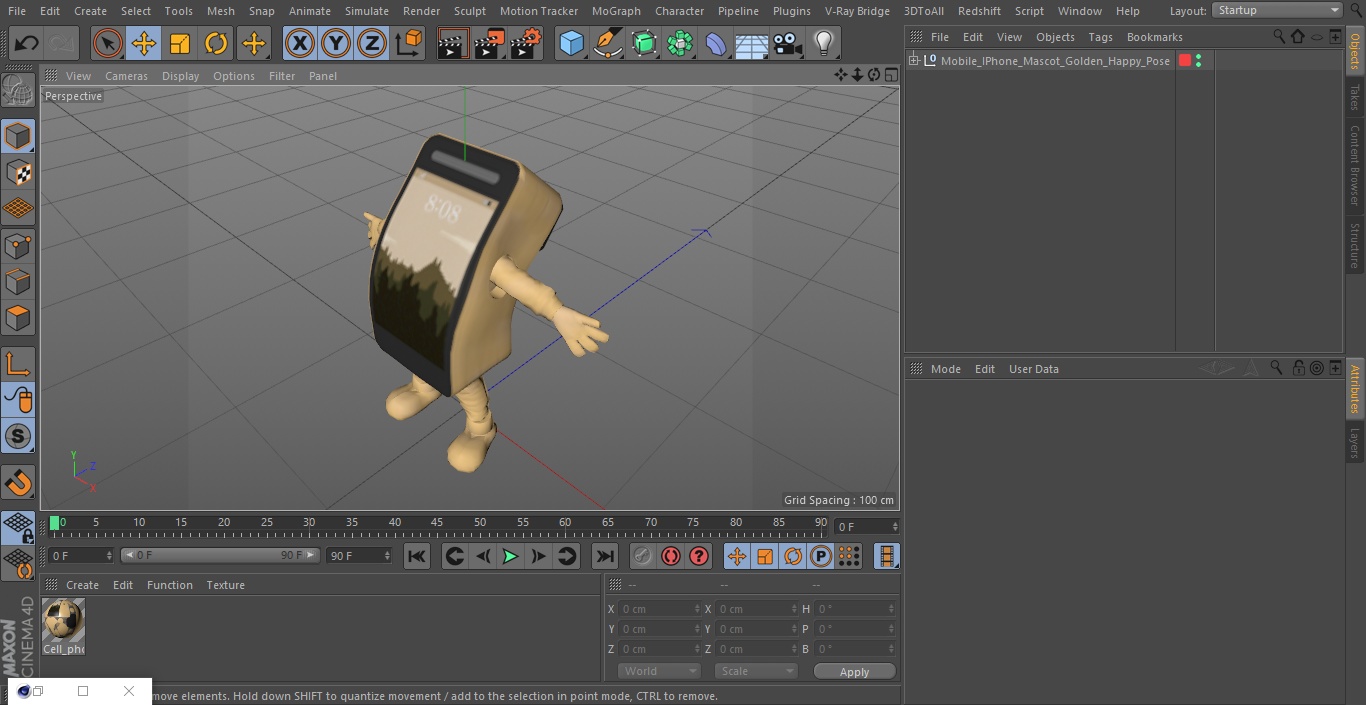Click the Apply button in coordinates
This screenshot has height=705, width=1366.
[x=854, y=671]
